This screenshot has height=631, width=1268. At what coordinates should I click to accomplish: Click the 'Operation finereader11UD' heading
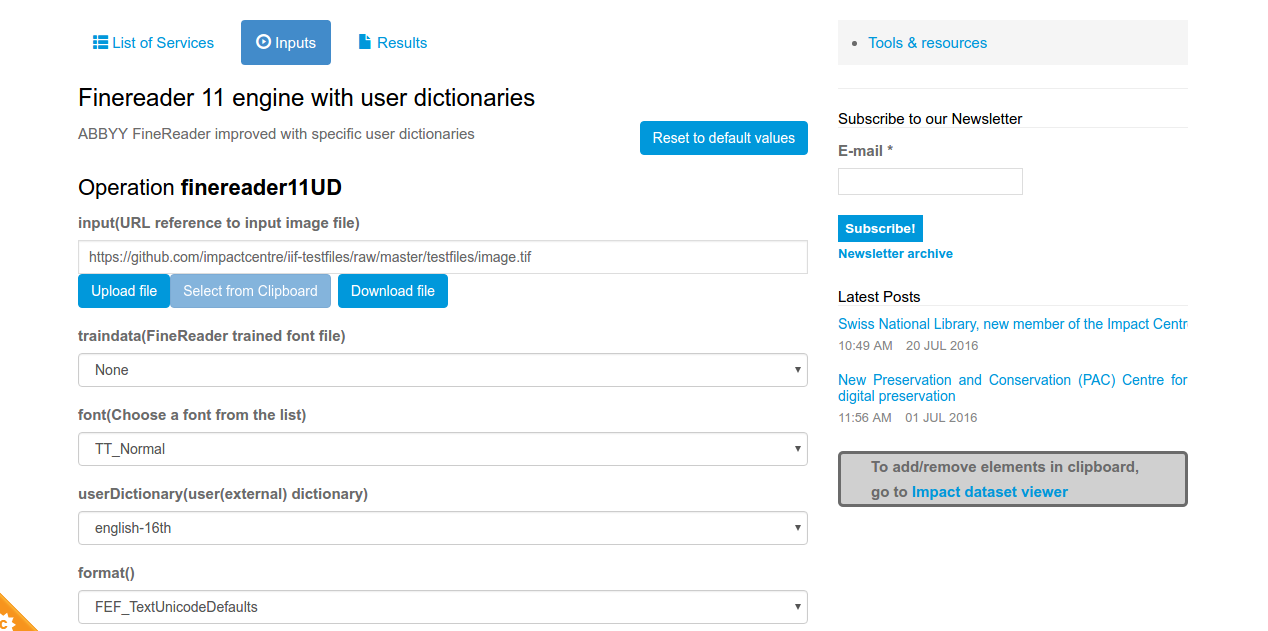click(x=210, y=188)
